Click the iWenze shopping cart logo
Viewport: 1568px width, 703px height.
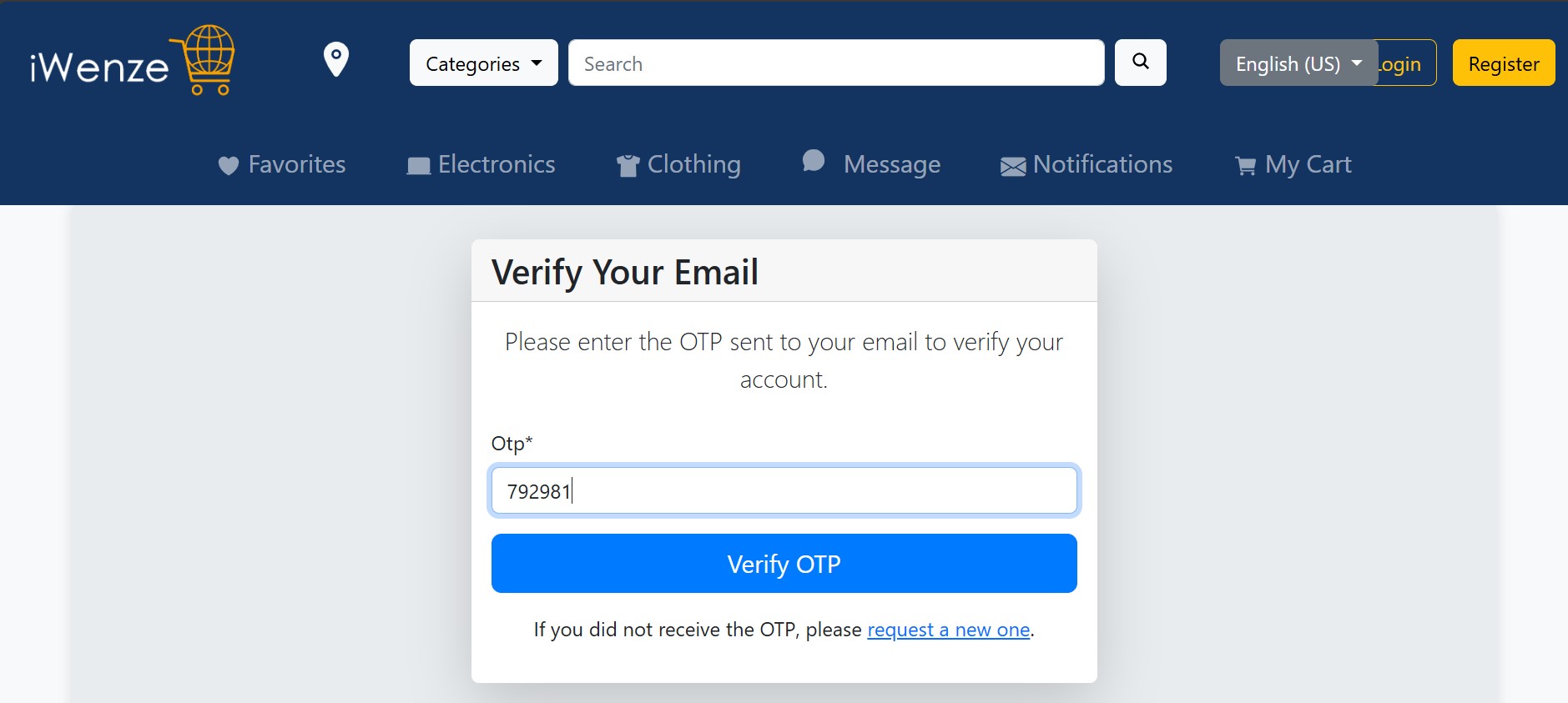133,61
